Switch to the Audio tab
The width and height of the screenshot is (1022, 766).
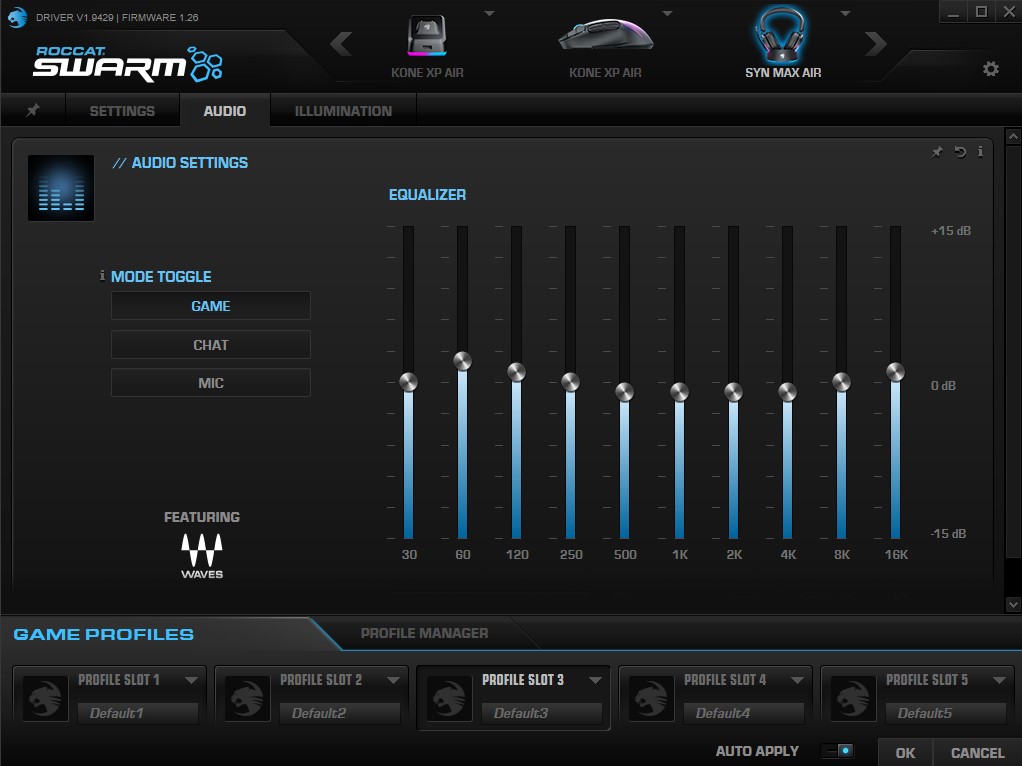tap(225, 110)
